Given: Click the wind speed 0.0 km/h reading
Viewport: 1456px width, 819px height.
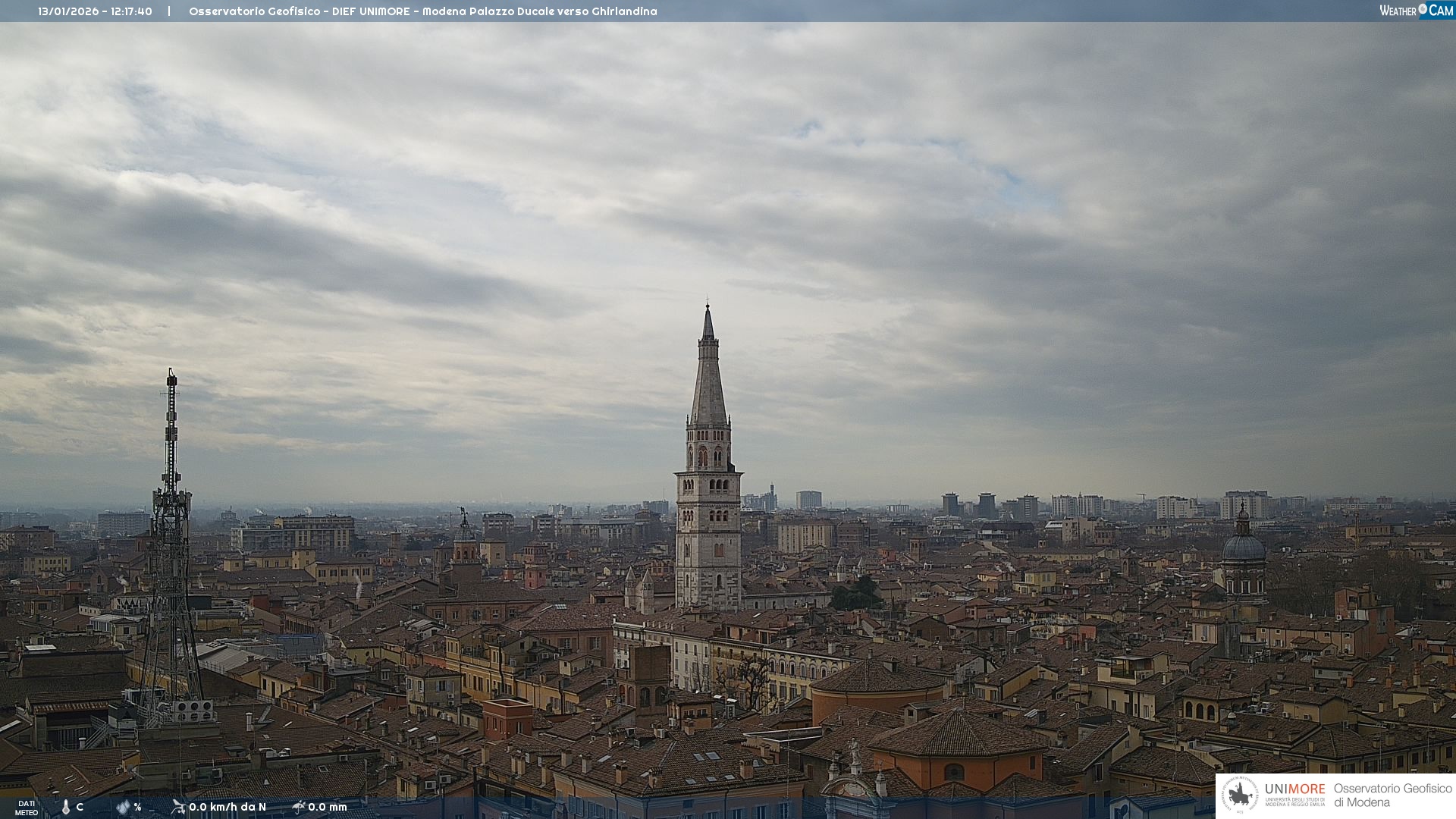Looking at the screenshot, I should (x=227, y=808).
